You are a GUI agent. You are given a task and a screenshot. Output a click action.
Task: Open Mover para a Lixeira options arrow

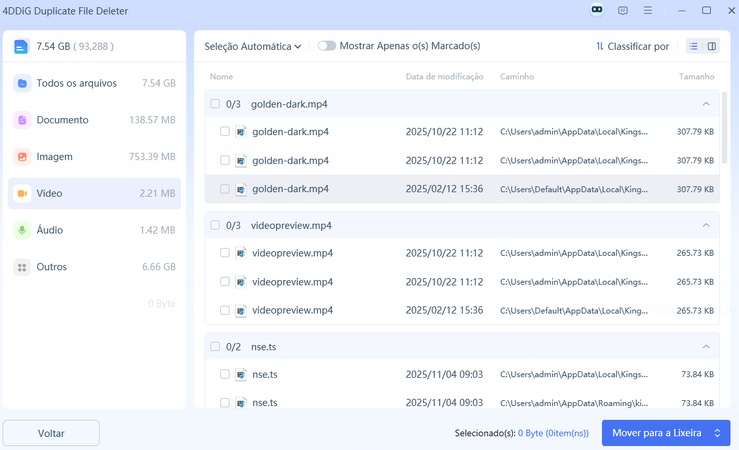716,433
